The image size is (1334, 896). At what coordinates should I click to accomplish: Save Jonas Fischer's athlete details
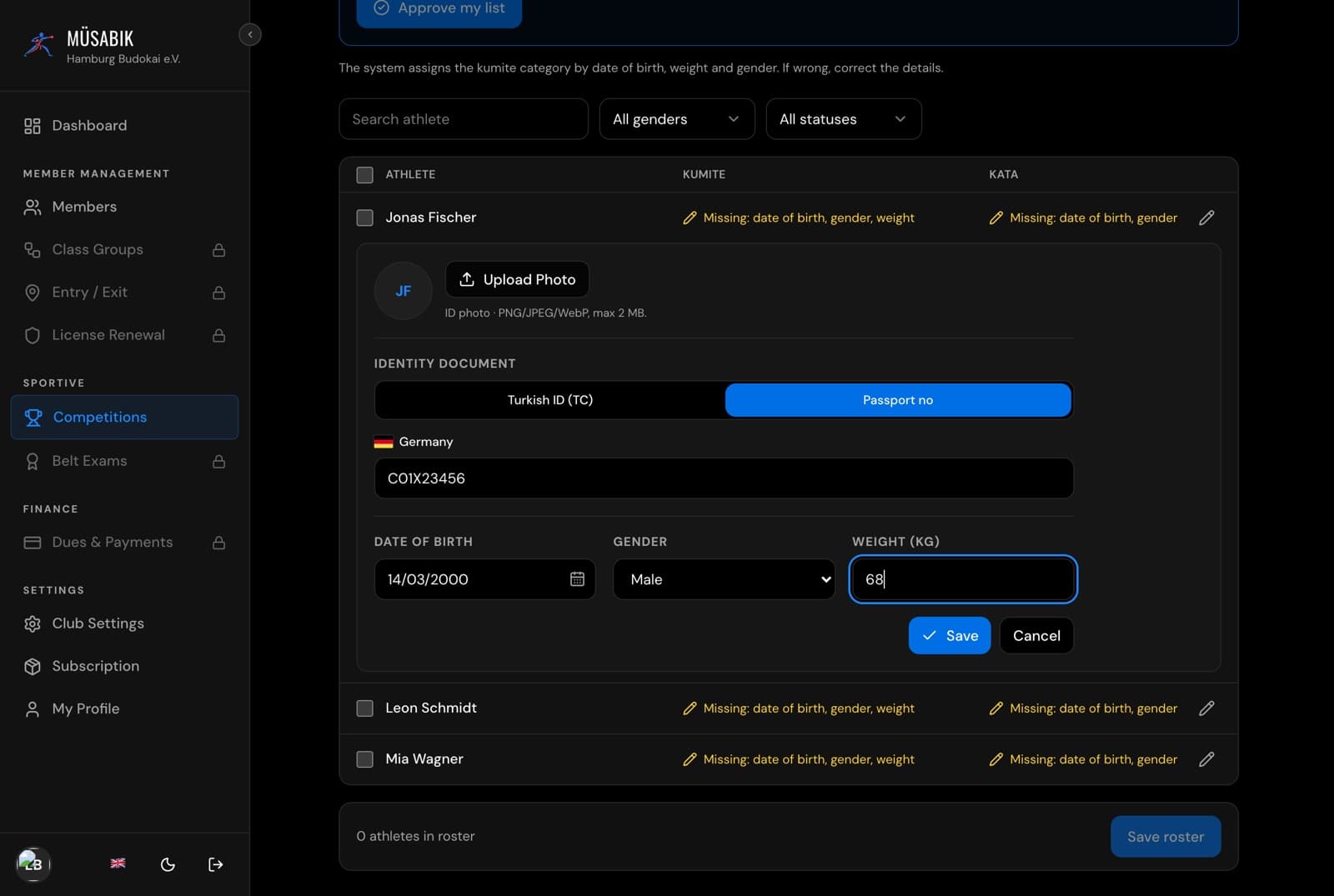950,636
